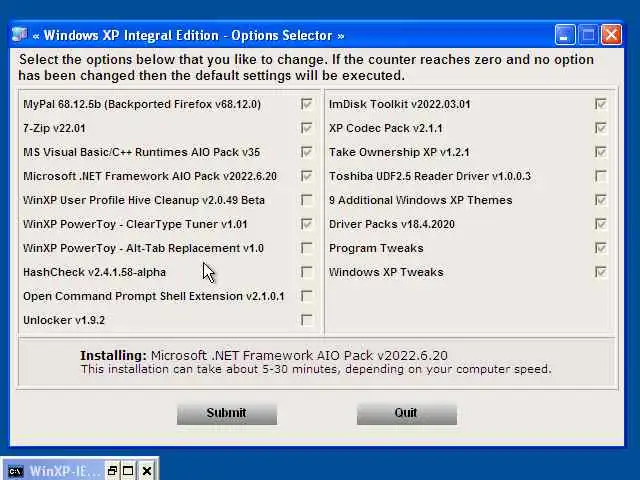Click 7-Zip v22.01 option label
The height and width of the screenshot is (480, 640).
[54, 128]
